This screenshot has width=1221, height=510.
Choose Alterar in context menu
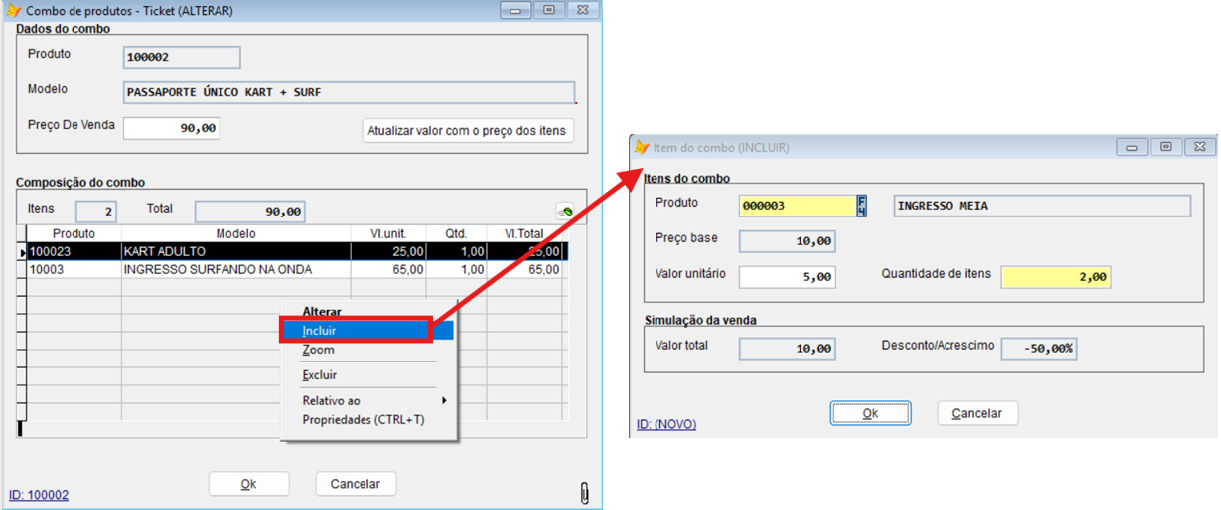click(x=322, y=312)
